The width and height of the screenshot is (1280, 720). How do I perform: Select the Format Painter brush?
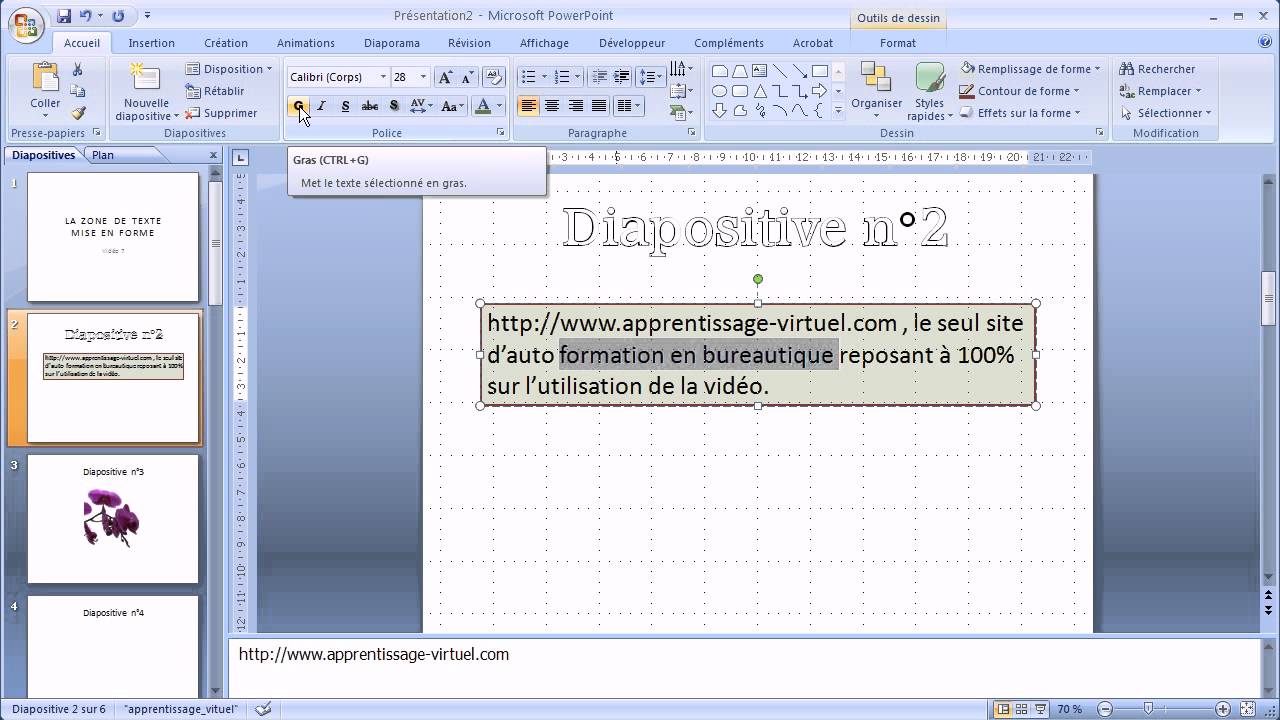click(78, 114)
